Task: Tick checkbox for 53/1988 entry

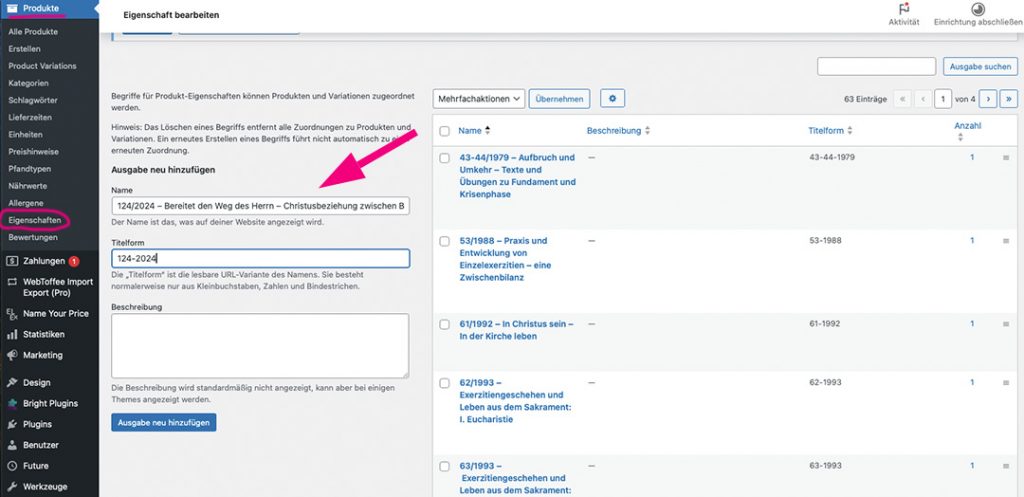Action: coord(444,241)
